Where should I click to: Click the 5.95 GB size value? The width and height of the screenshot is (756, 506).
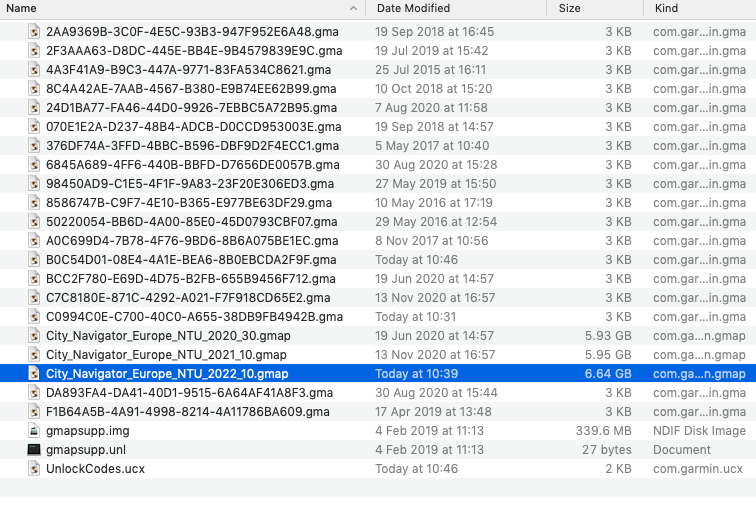[x=608, y=355]
